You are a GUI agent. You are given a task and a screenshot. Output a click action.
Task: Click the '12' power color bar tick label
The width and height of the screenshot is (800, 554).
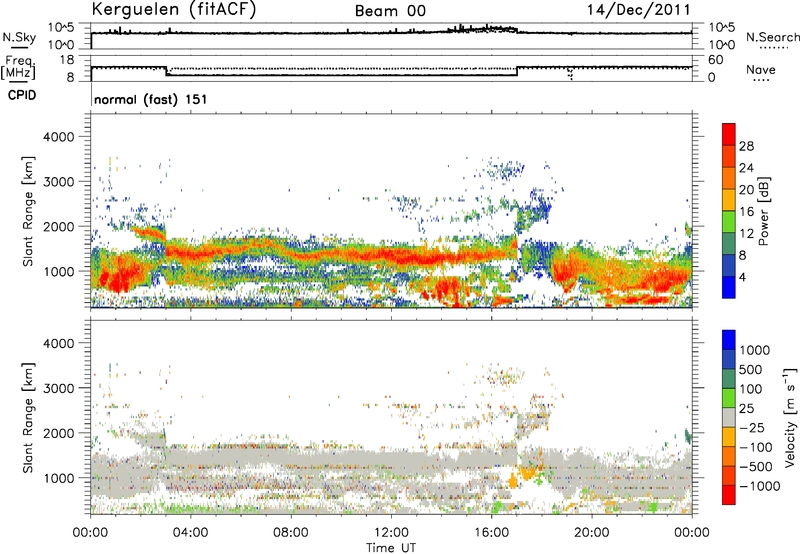click(x=746, y=234)
